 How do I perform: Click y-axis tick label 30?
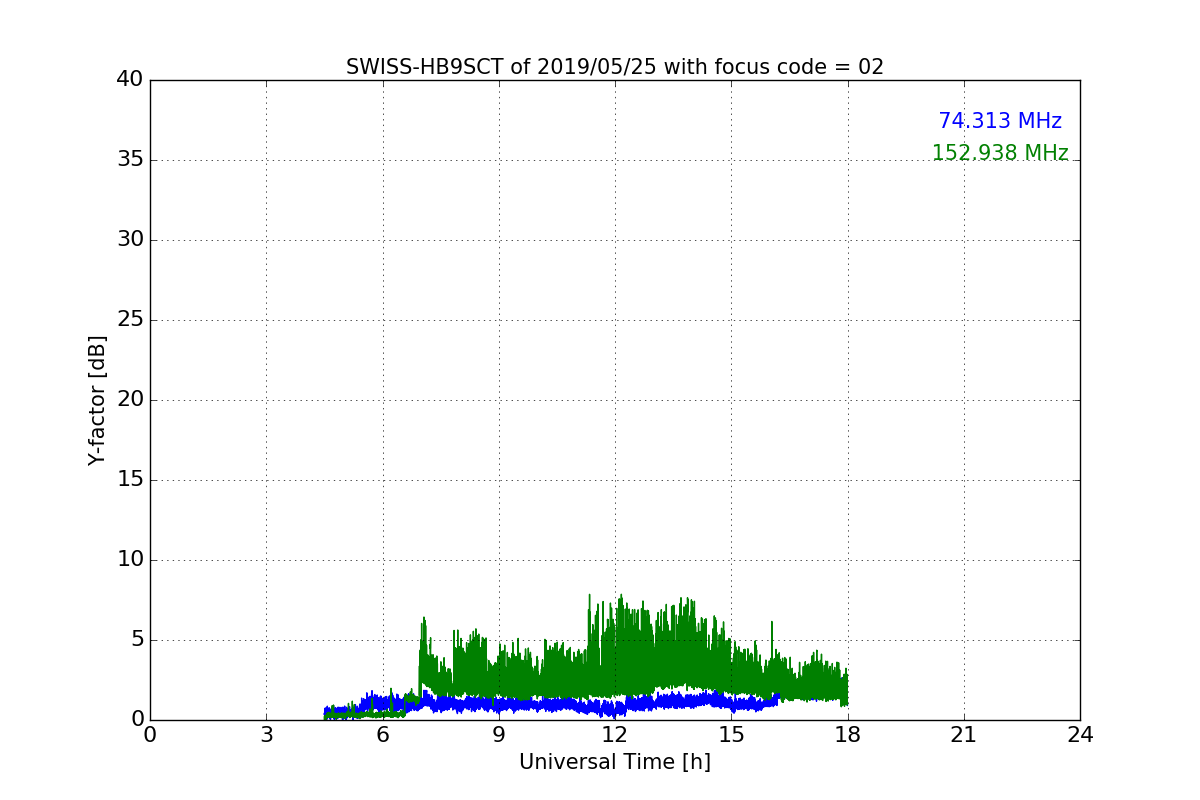tap(130, 240)
